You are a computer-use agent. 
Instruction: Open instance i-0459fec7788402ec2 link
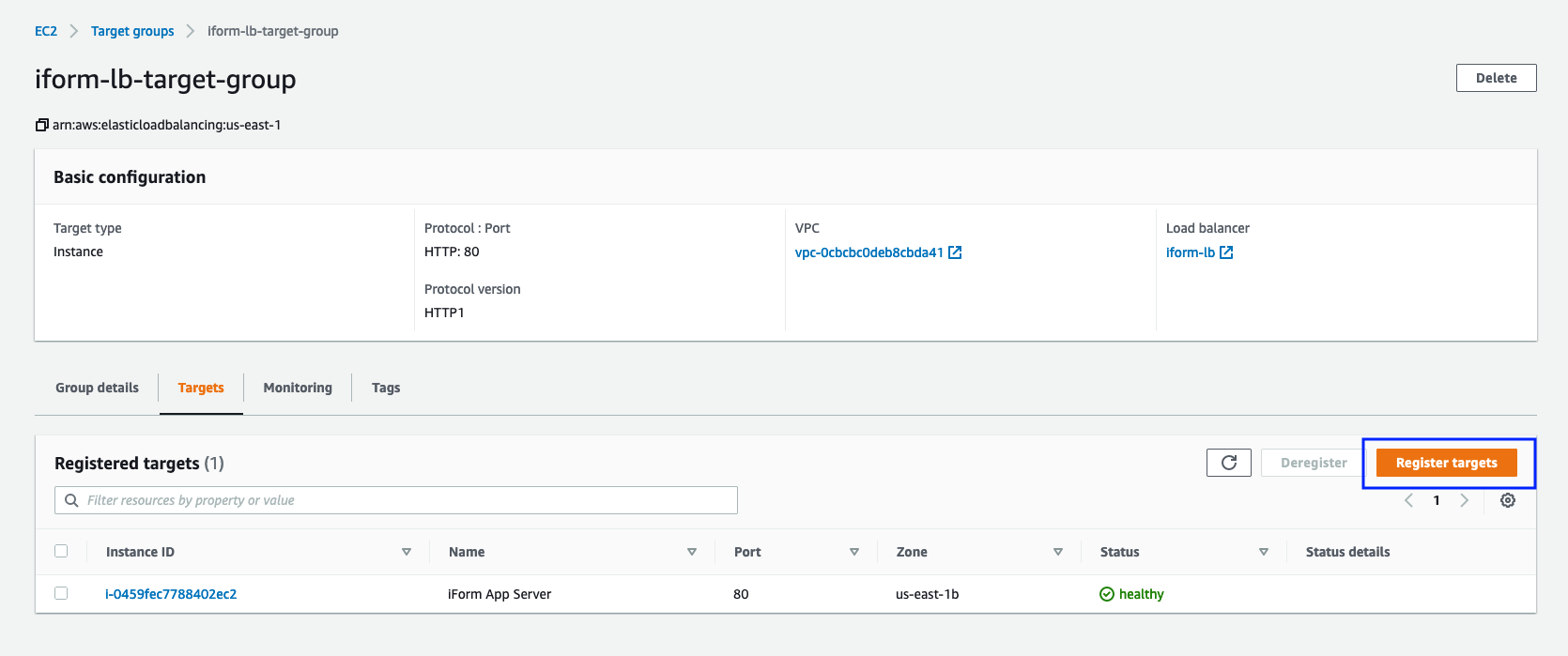click(171, 594)
